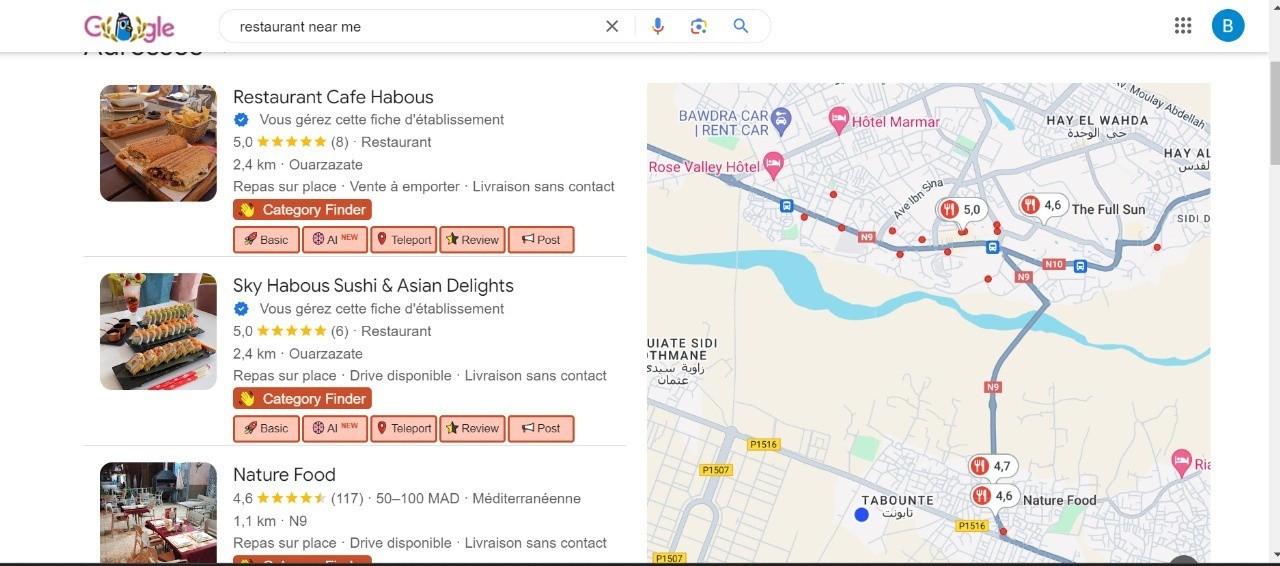The image size is (1280, 566).
Task: View the Restaurant Cafe Habous photo
Action: (158, 143)
